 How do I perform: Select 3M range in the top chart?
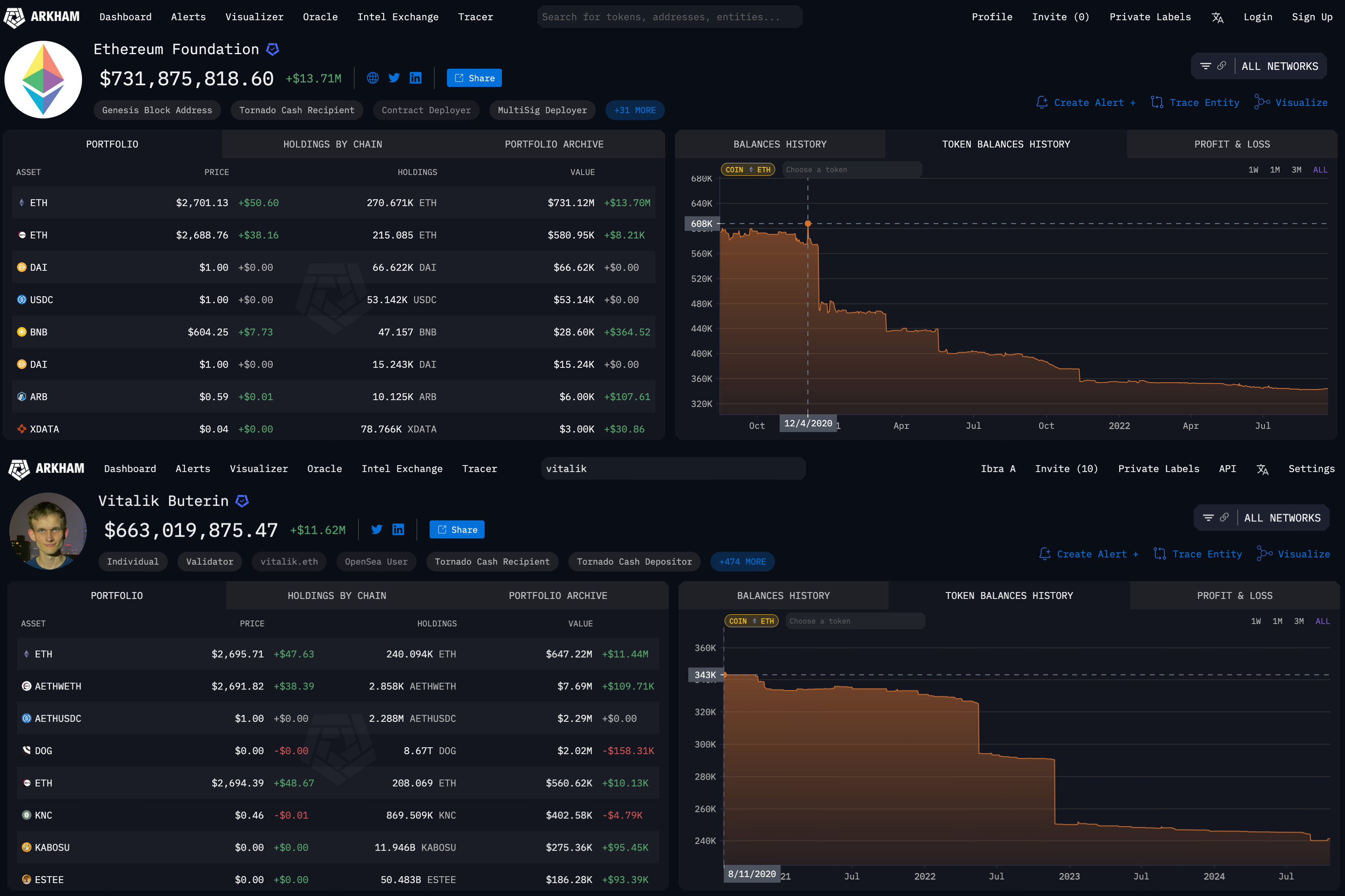[x=1297, y=170]
